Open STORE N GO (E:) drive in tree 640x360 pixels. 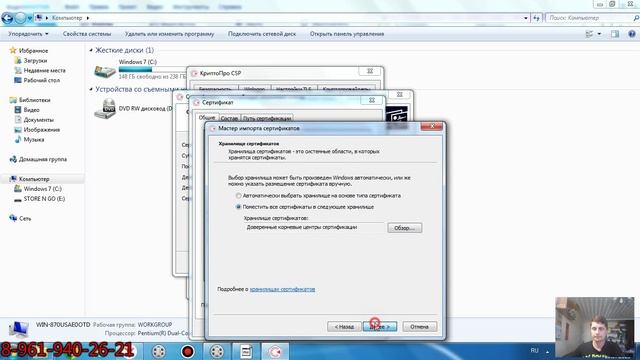coord(44,199)
